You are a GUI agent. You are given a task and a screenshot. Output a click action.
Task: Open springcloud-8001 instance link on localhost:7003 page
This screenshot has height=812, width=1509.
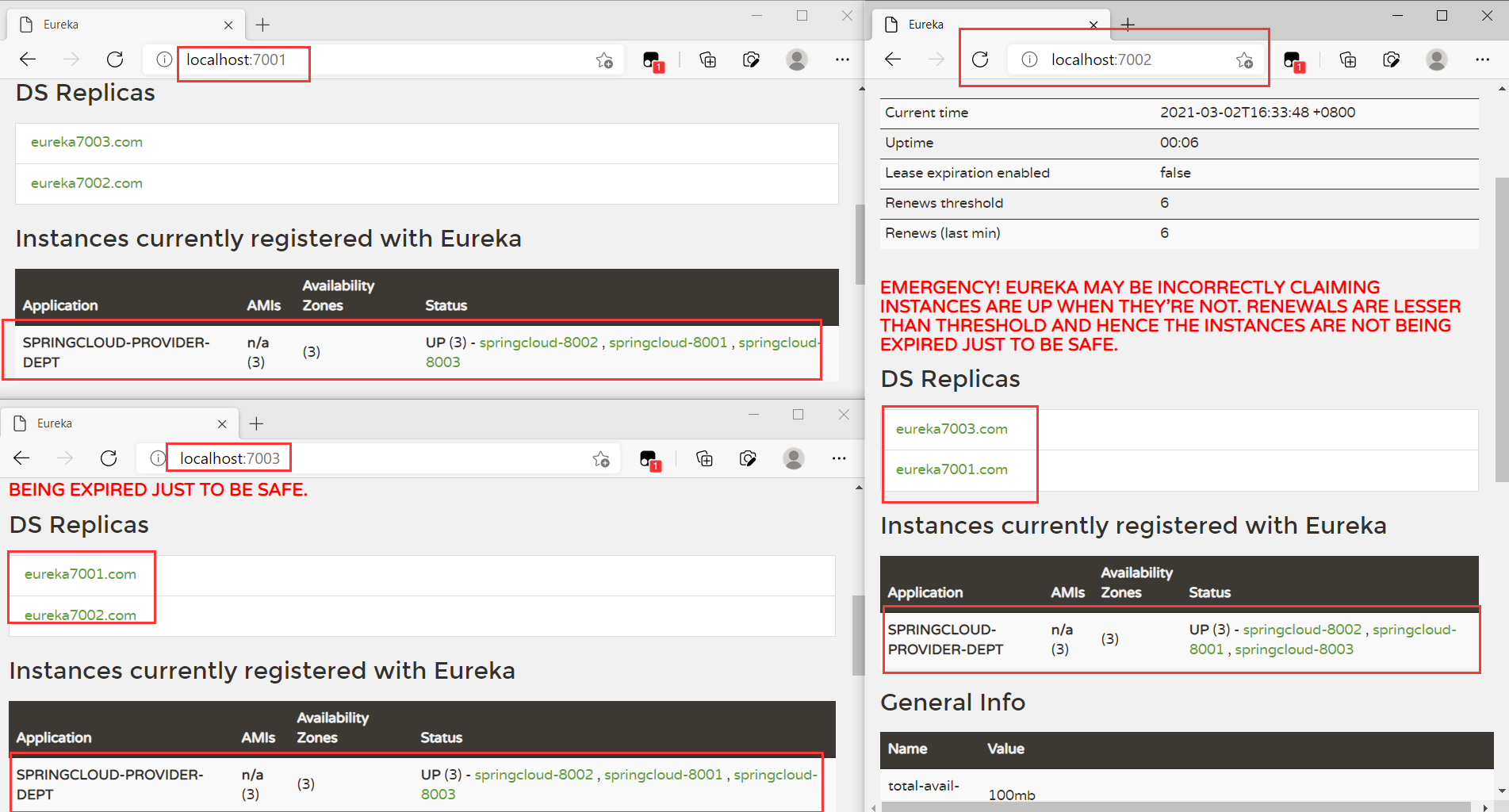663,775
